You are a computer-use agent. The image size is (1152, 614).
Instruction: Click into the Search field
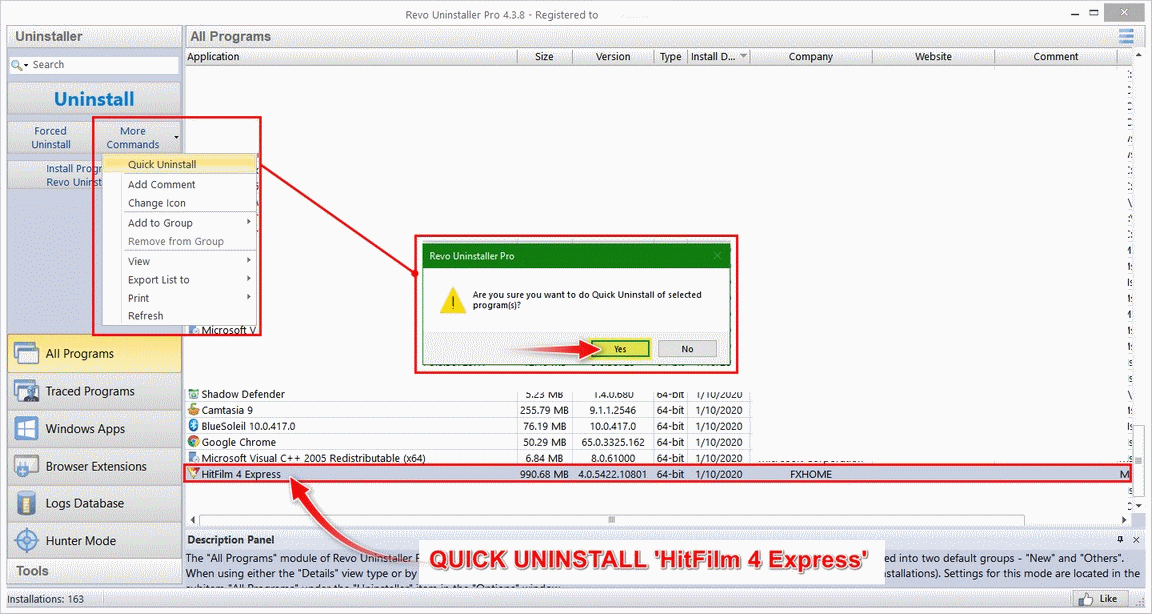pyautogui.click(x=103, y=65)
